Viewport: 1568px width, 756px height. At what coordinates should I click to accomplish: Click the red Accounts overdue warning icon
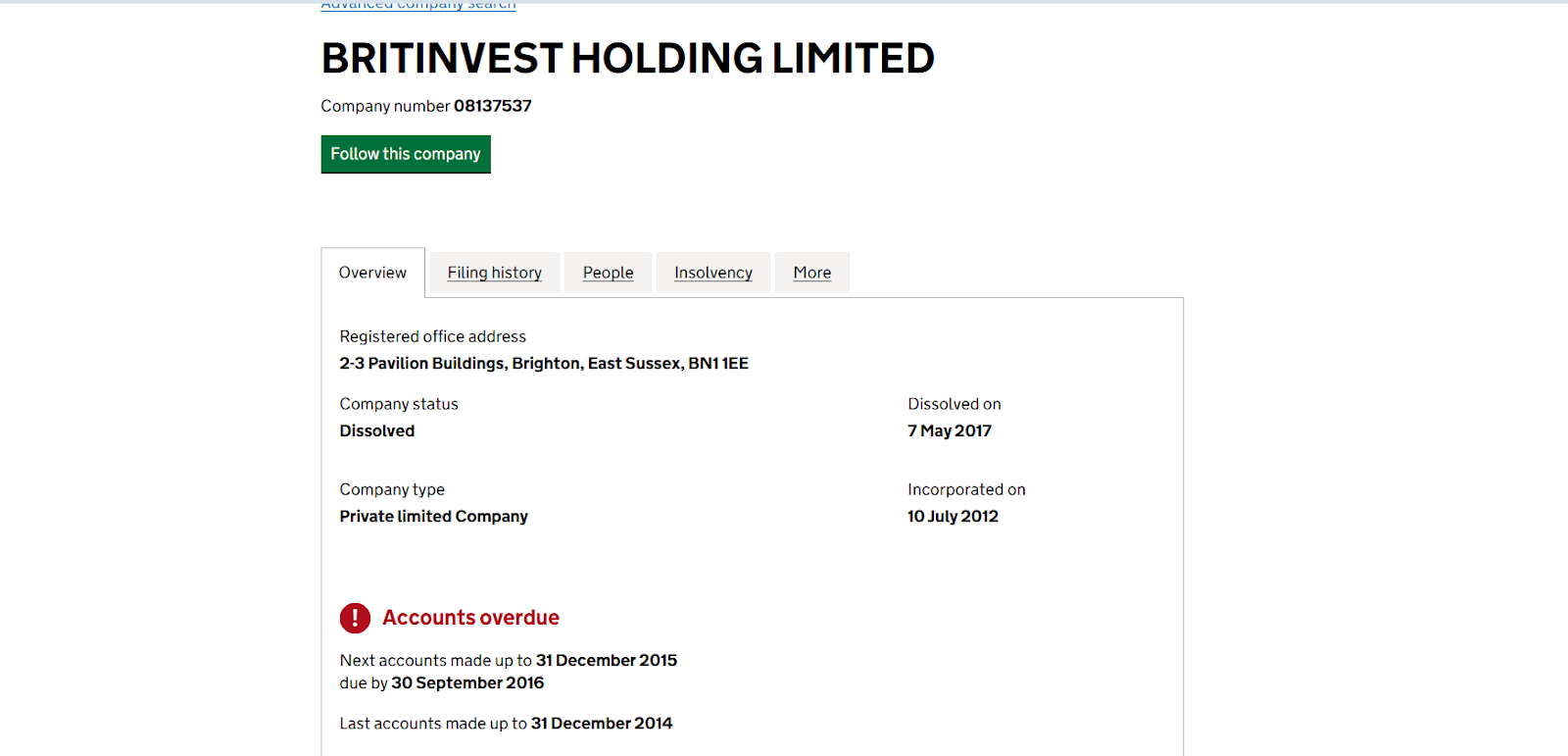(x=355, y=618)
